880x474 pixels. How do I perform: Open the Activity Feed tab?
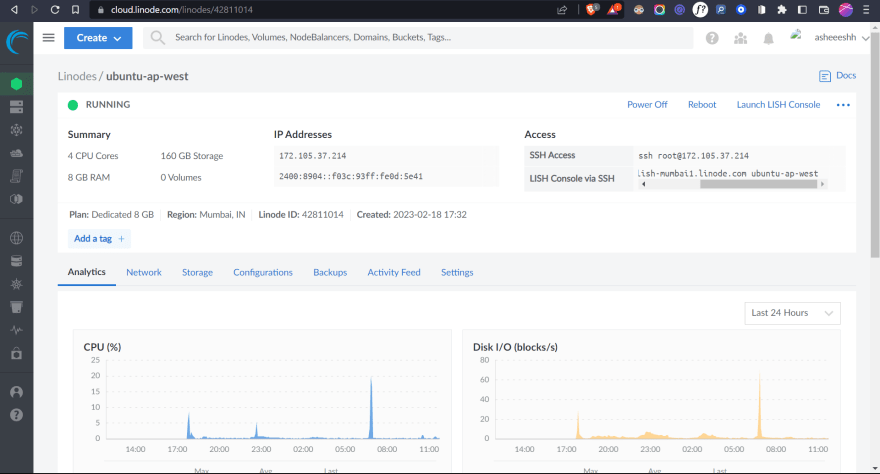point(394,272)
